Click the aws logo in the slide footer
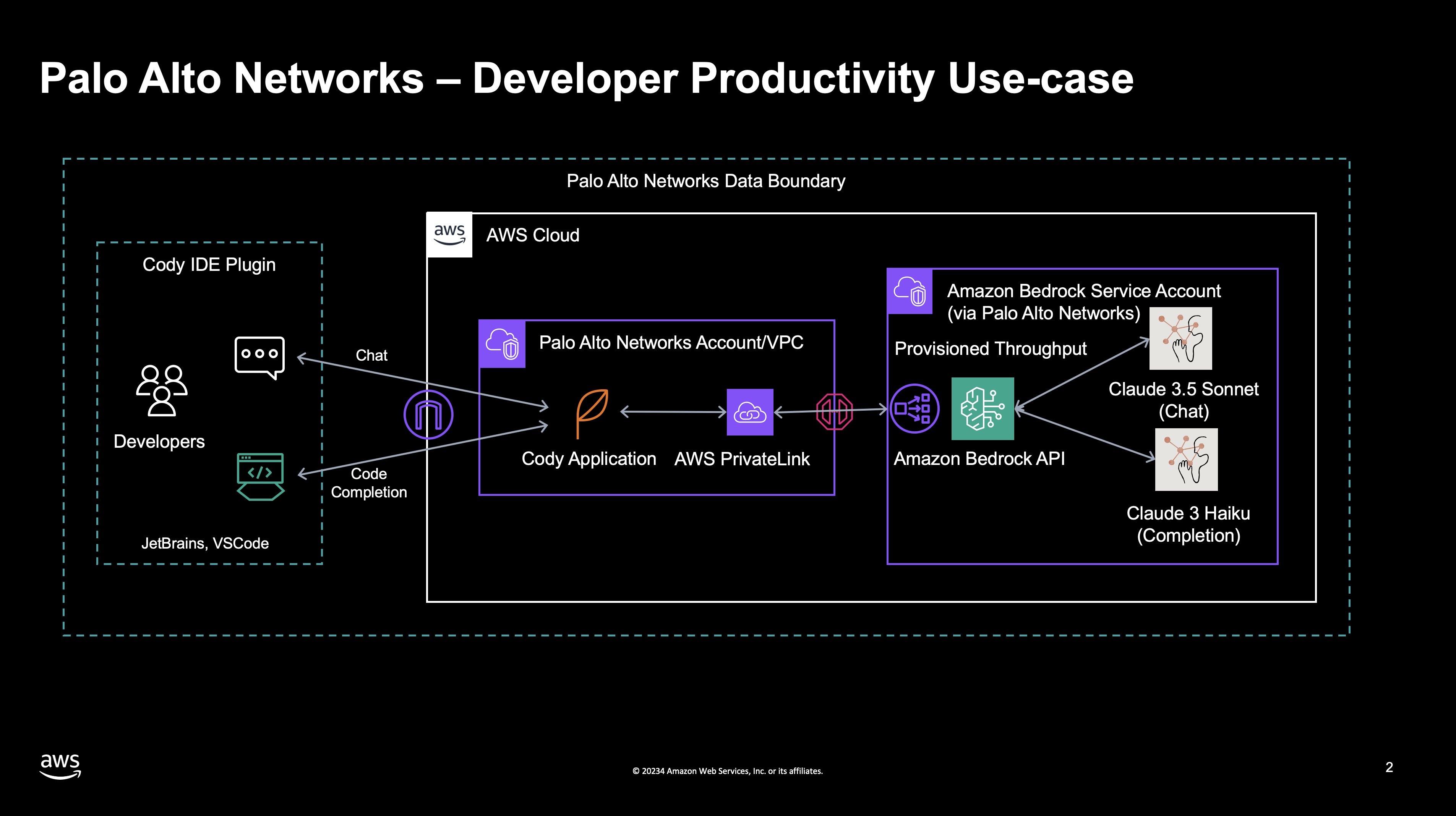This screenshot has width=1456, height=816. point(60,766)
